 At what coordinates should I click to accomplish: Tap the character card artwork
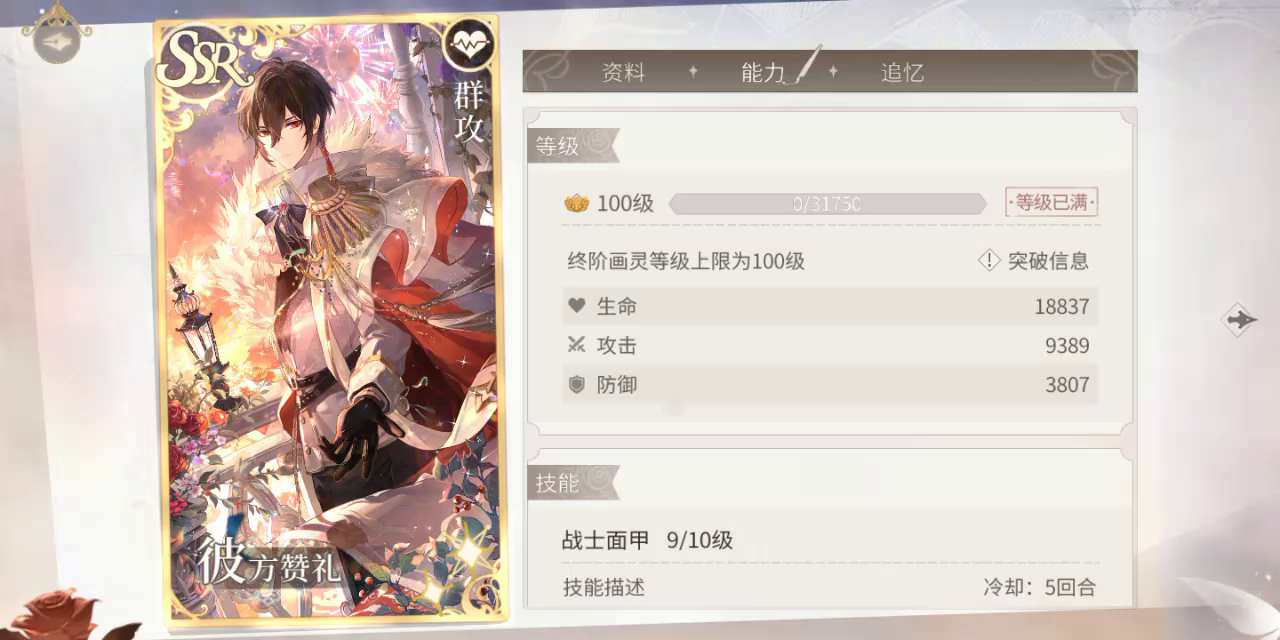coord(331,320)
